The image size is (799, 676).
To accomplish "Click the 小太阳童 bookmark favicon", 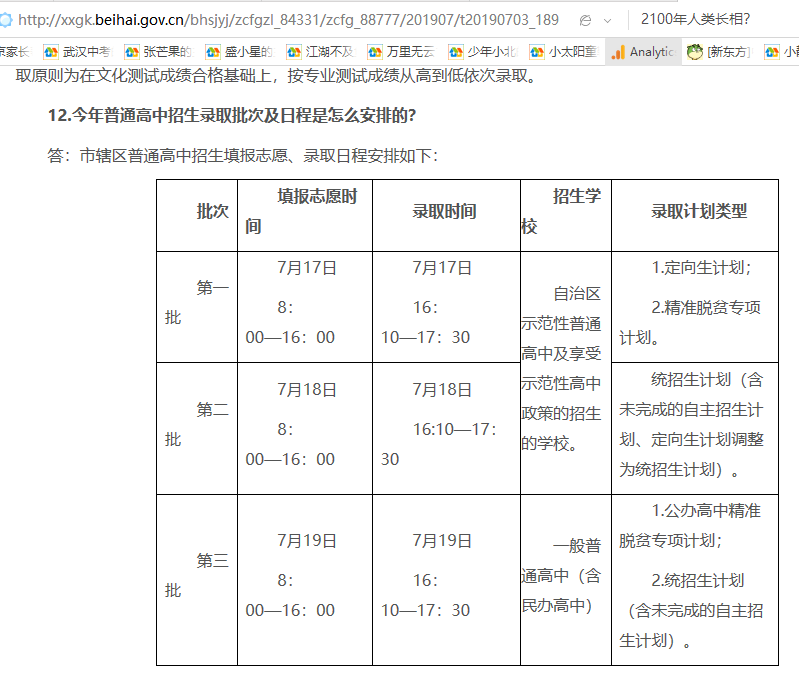I will point(537,52).
